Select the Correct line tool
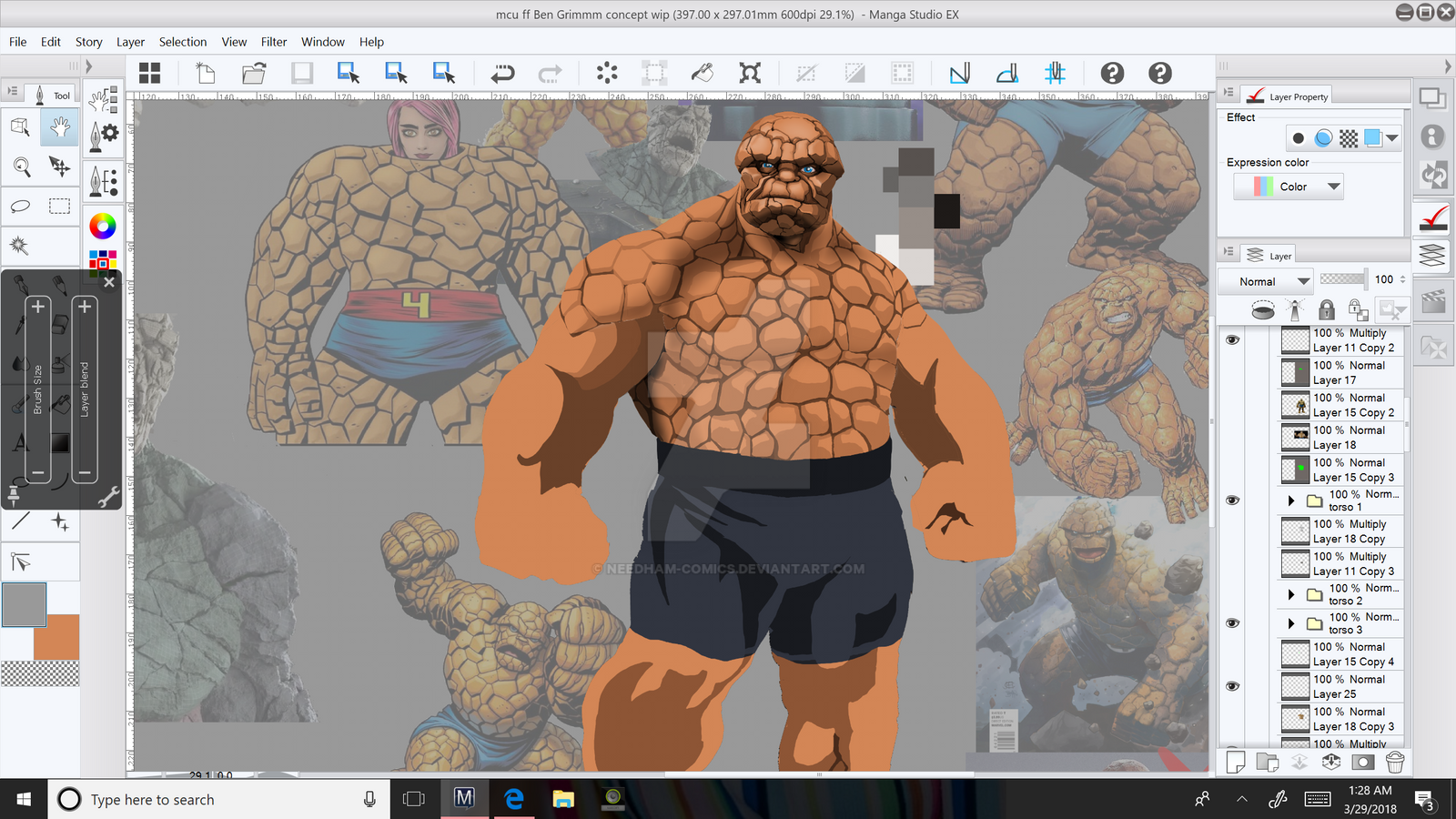Viewport: 1456px width, 819px height. 21,561
